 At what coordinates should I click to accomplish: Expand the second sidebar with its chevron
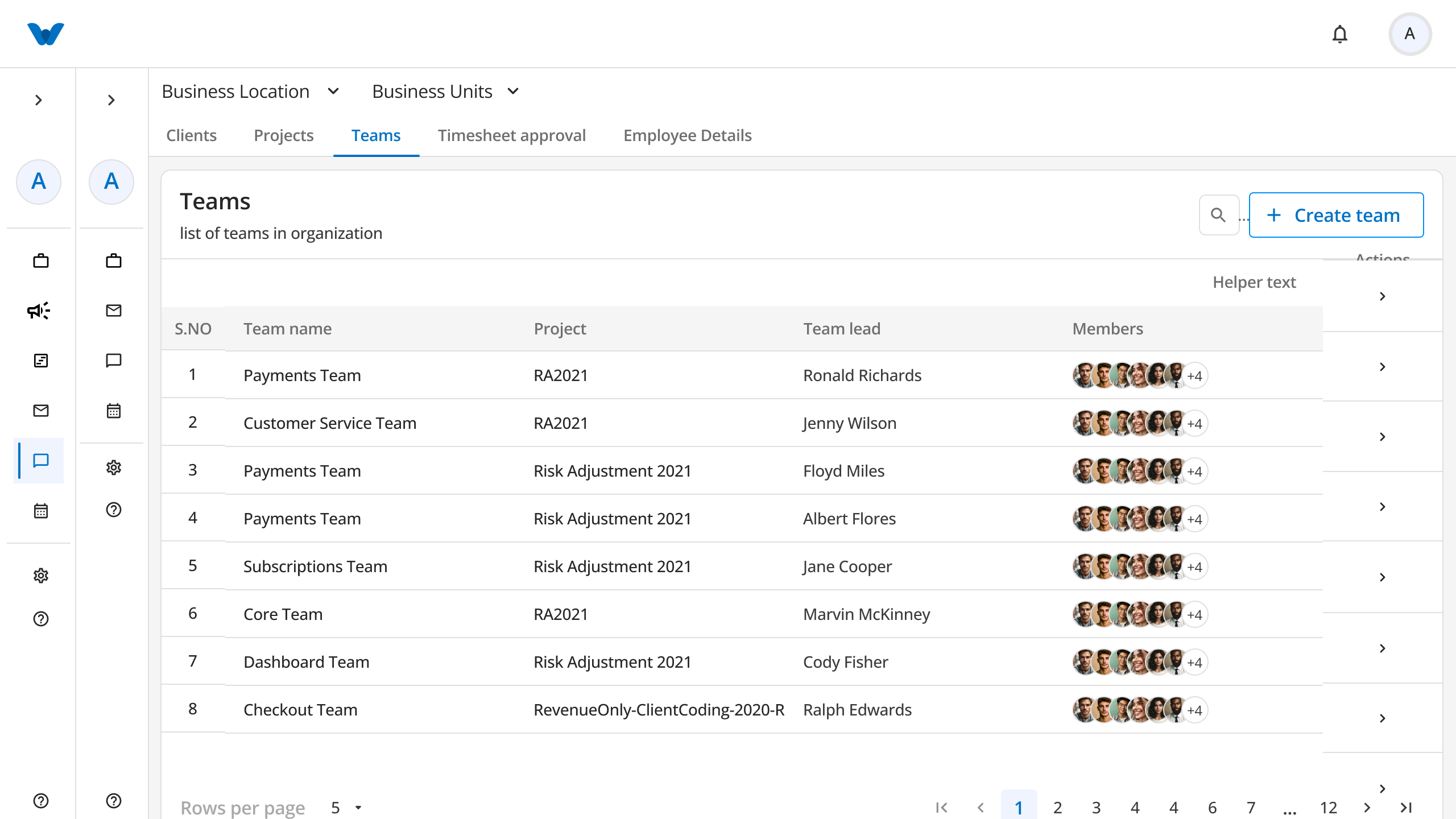111,100
